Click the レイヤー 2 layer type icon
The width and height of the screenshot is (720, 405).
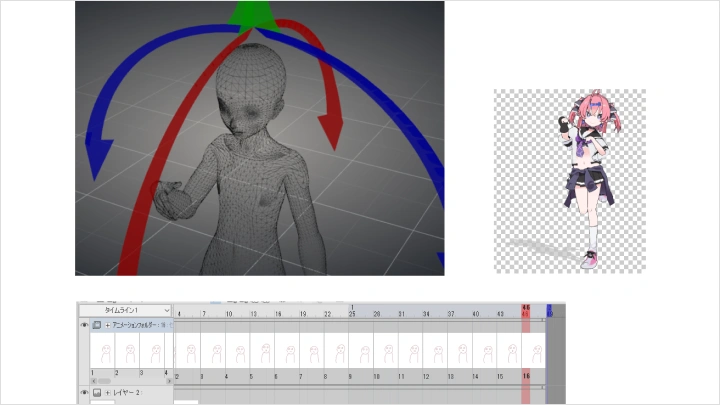coord(97,393)
